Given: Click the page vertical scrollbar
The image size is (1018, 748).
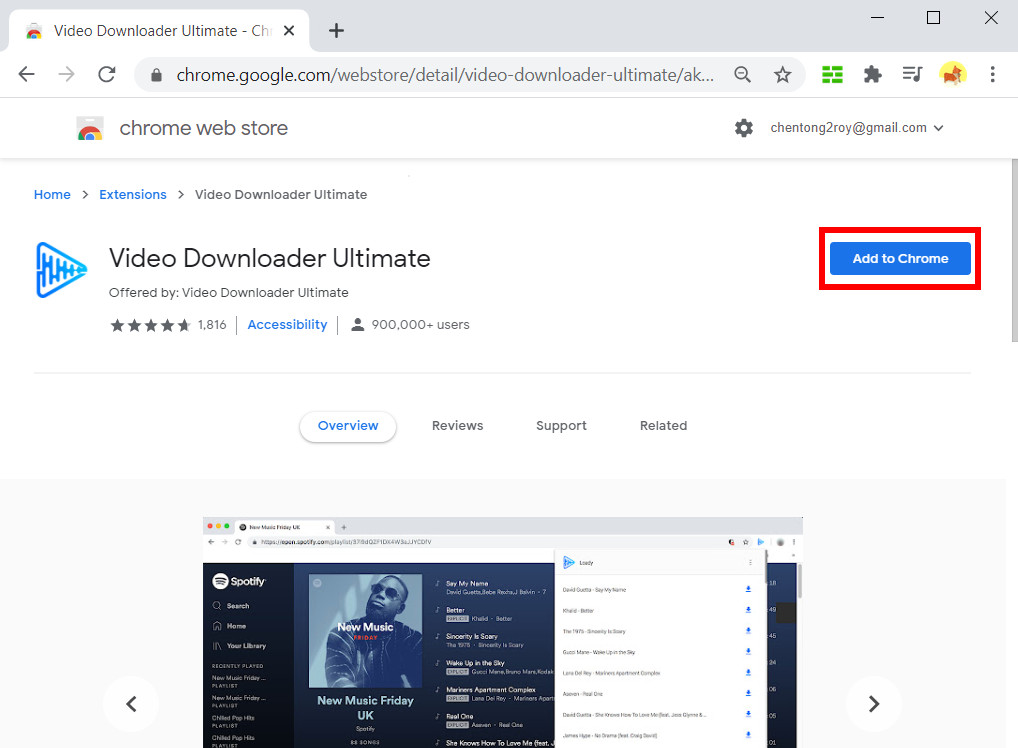Looking at the screenshot, I should pyautogui.click(x=1015, y=250).
